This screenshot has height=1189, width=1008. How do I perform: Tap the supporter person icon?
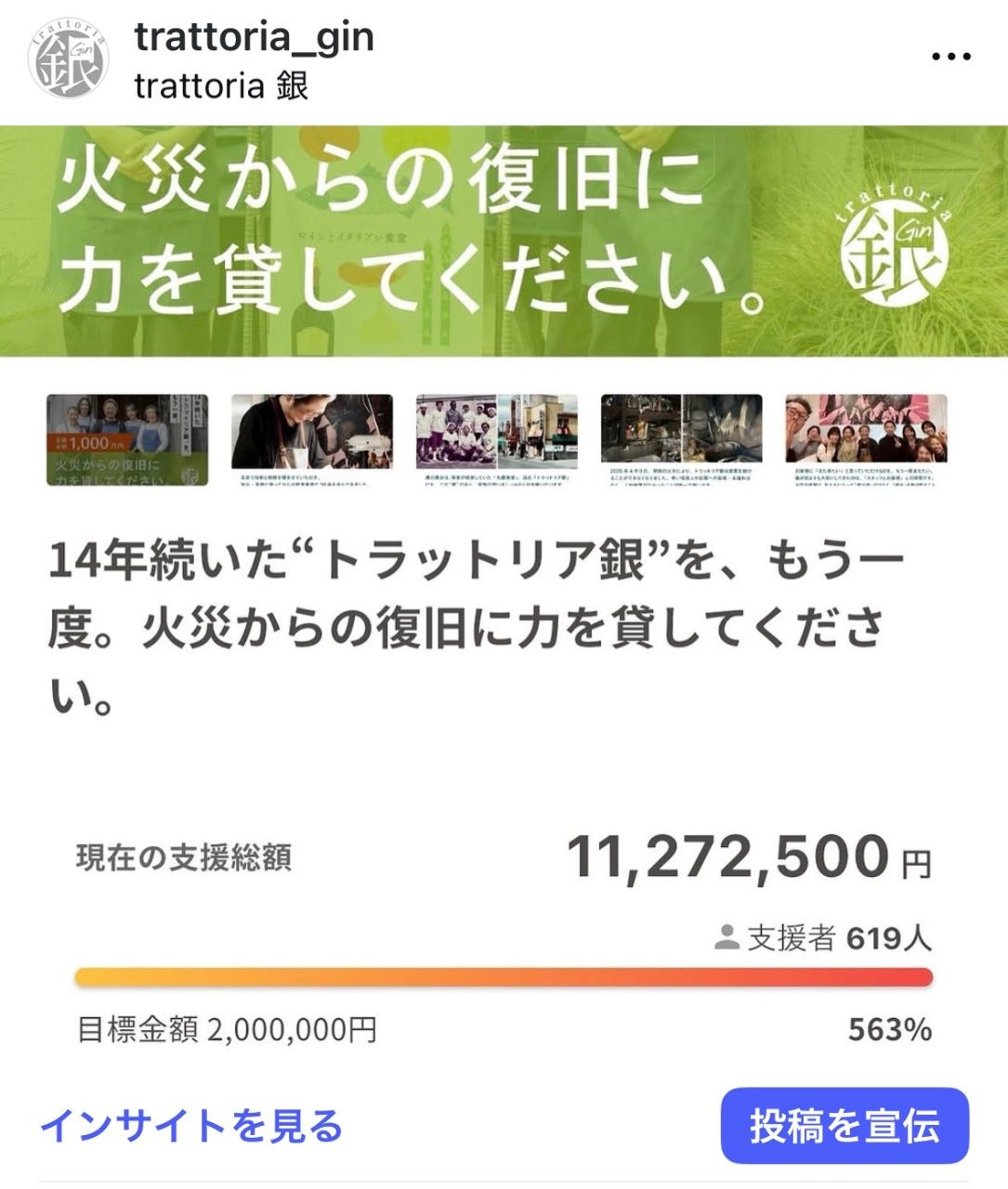(x=727, y=938)
